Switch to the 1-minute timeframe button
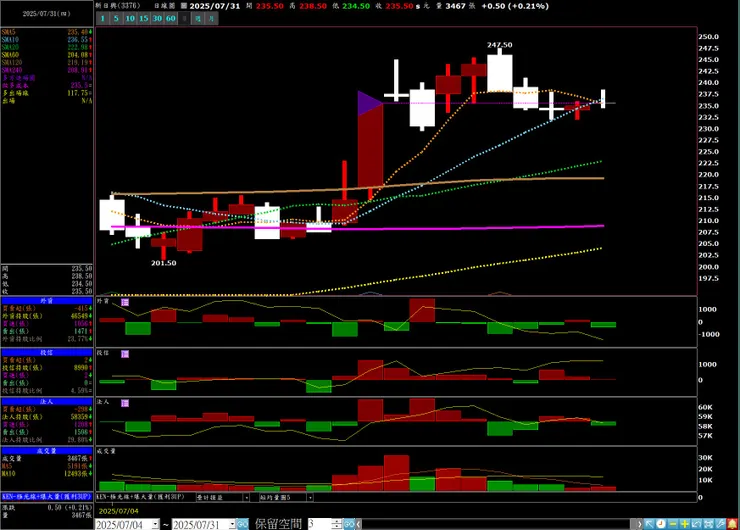The height and width of the screenshot is (530, 740). [102, 18]
